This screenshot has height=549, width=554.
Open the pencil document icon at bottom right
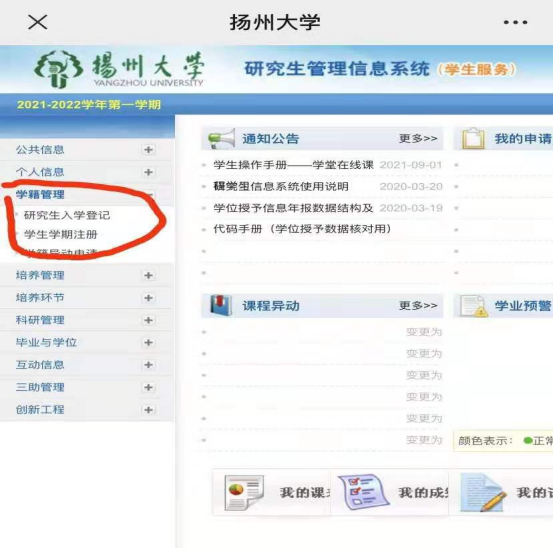[483, 492]
